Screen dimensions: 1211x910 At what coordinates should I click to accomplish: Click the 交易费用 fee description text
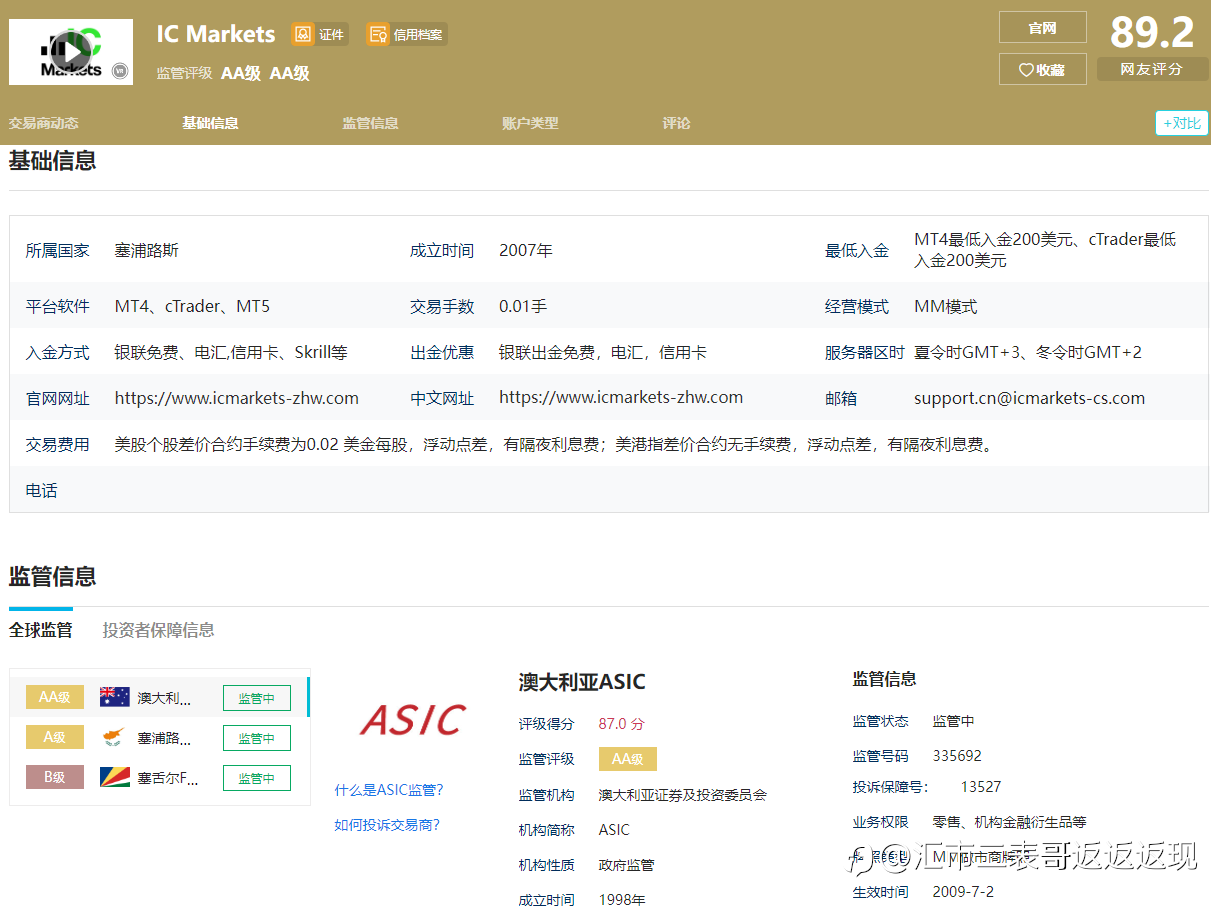(555, 444)
